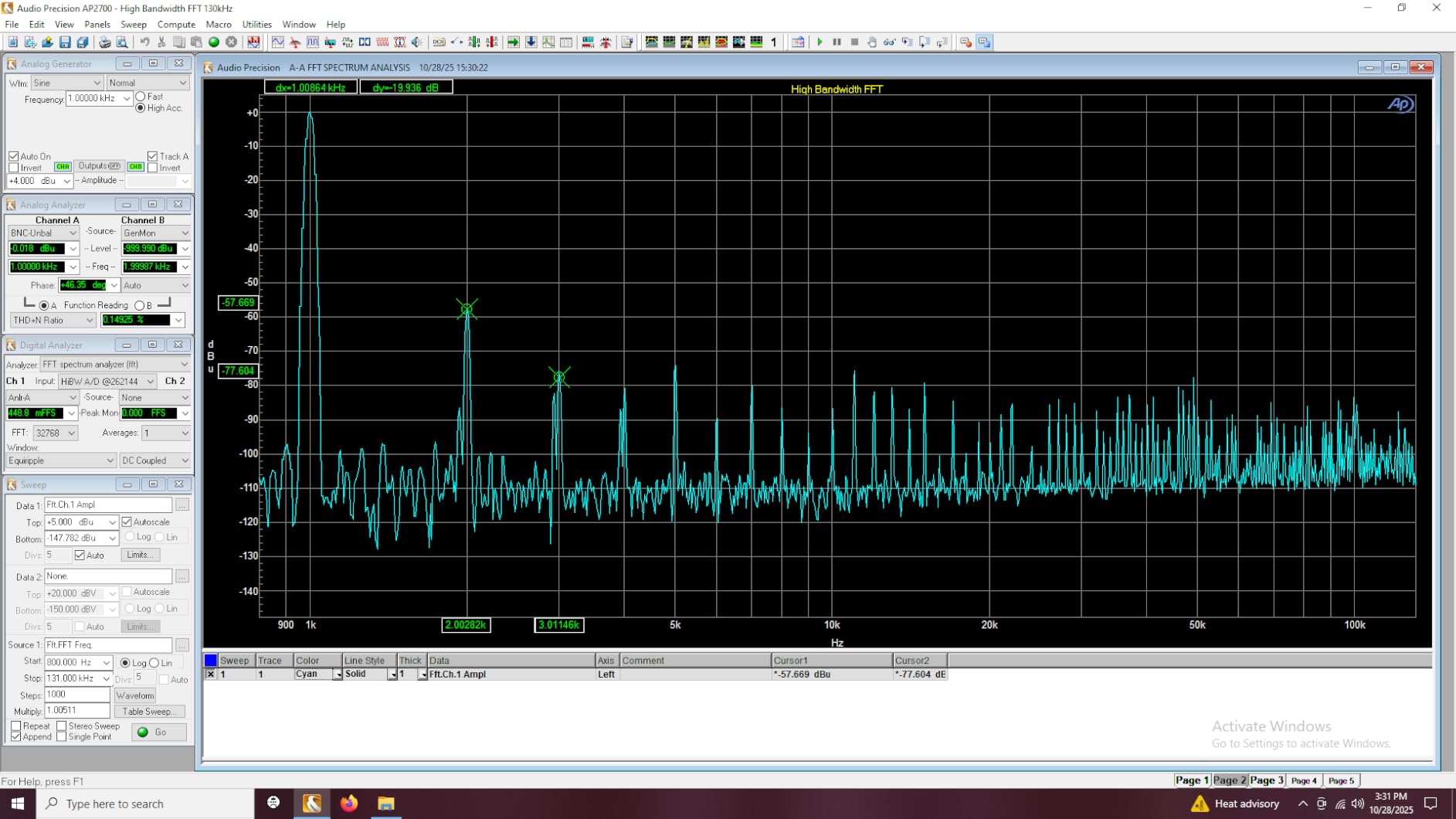The height and width of the screenshot is (819, 1456).
Task: Click the Save floppy disk icon
Action: (65, 42)
